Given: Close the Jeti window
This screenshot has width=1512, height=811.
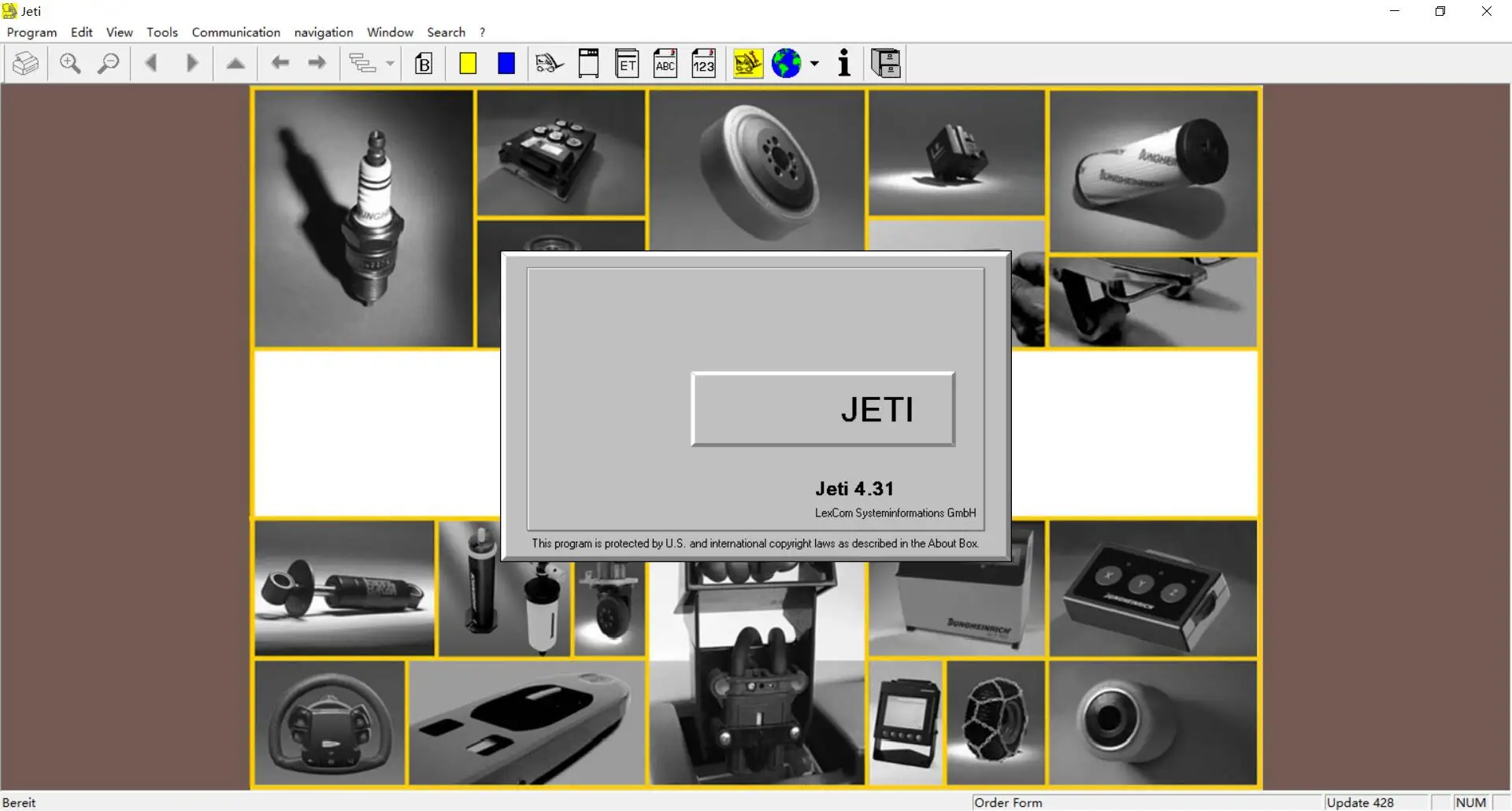Looking at the screenshot, I should [1487, 11].
